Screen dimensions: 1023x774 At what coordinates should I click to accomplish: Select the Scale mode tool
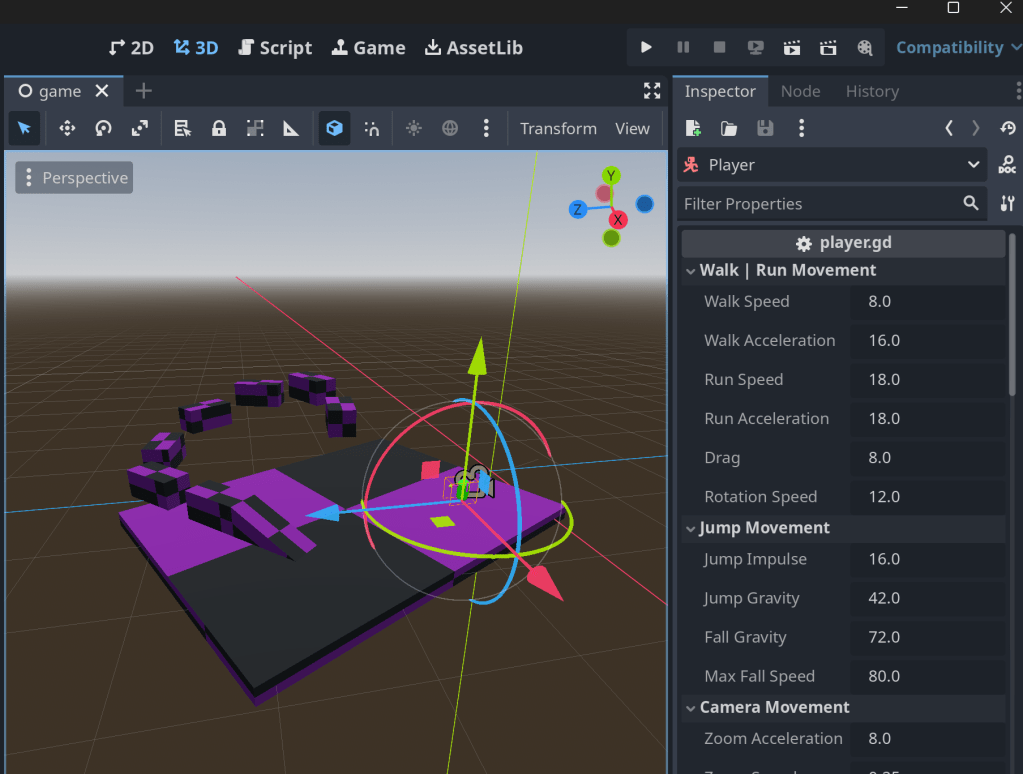[x=140, y=128]
